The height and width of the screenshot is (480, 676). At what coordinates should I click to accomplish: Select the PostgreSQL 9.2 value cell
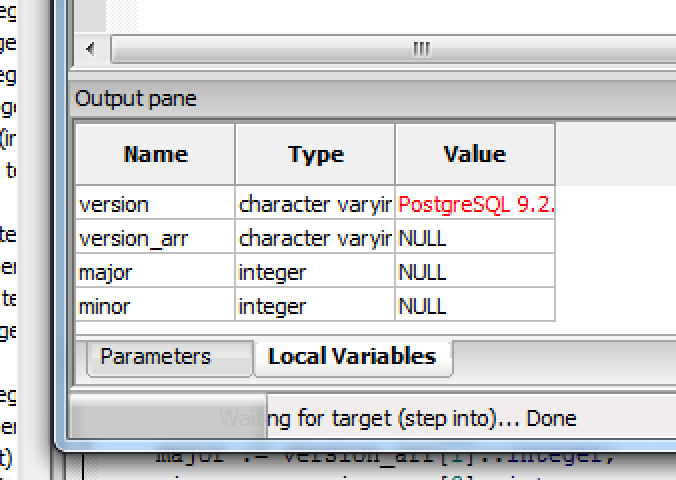[475, 205]
